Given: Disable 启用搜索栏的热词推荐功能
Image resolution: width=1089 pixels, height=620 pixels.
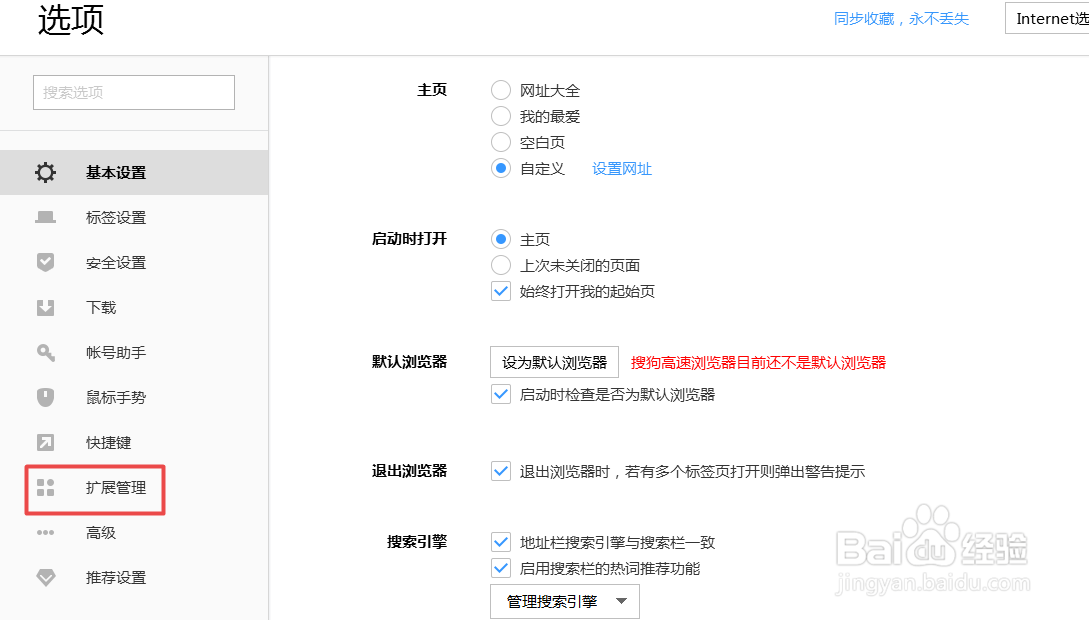Looking at the screenshot, I should 500,567.
